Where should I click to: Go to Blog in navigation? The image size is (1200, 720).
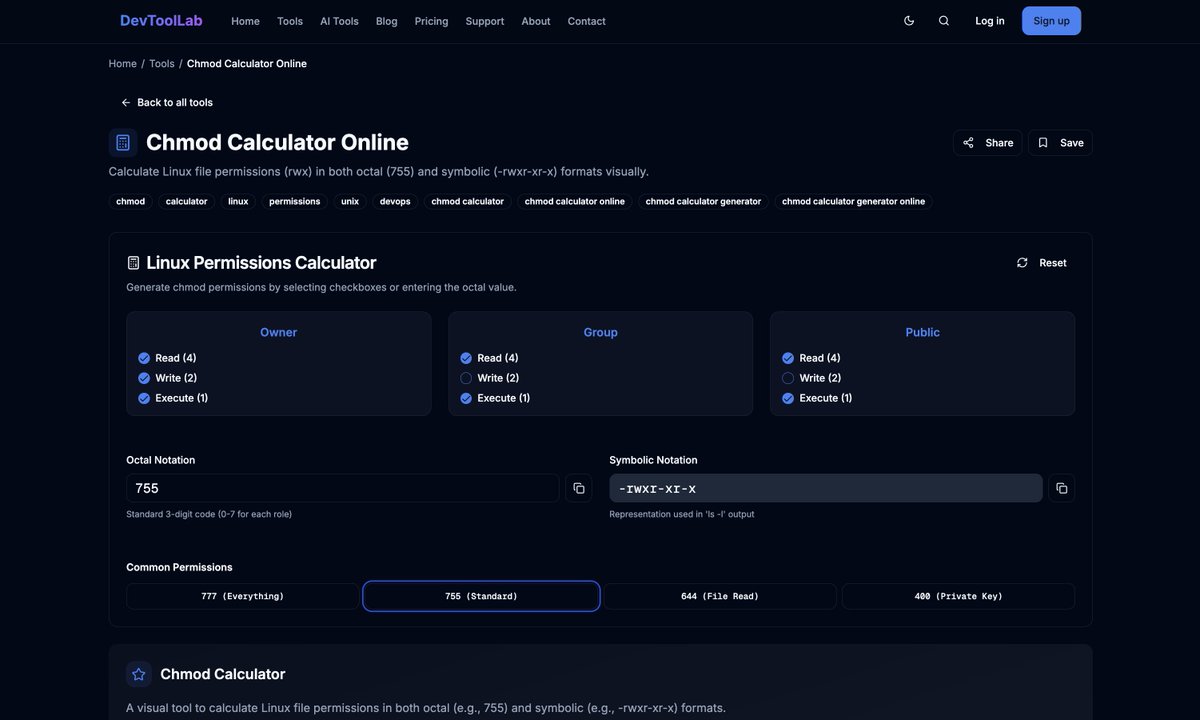[387, 21]
